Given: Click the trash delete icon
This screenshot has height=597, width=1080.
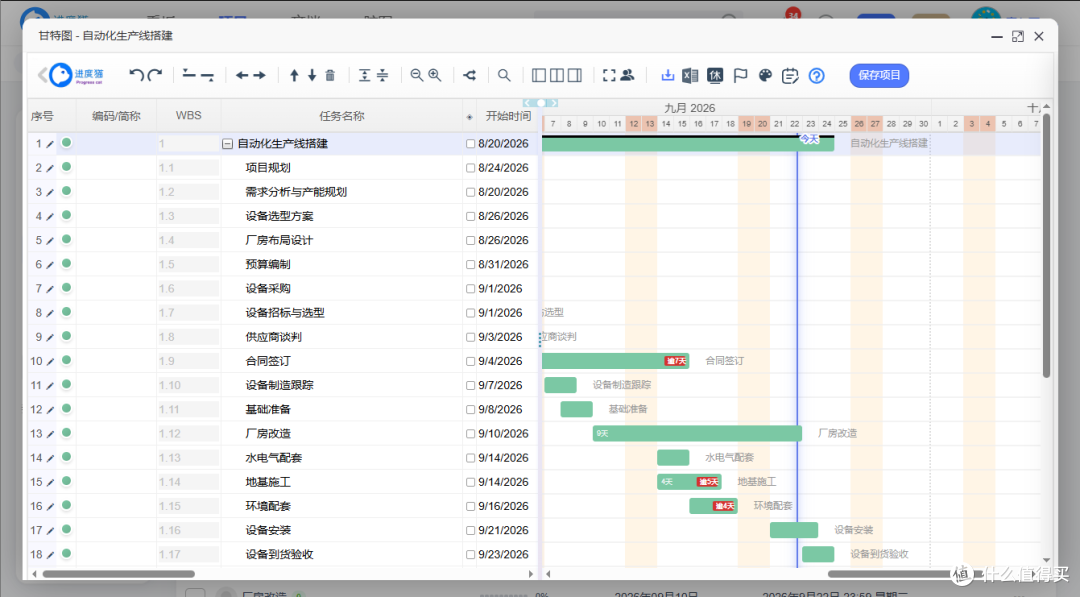Looking at the screenshot, I should click(330, 75).
